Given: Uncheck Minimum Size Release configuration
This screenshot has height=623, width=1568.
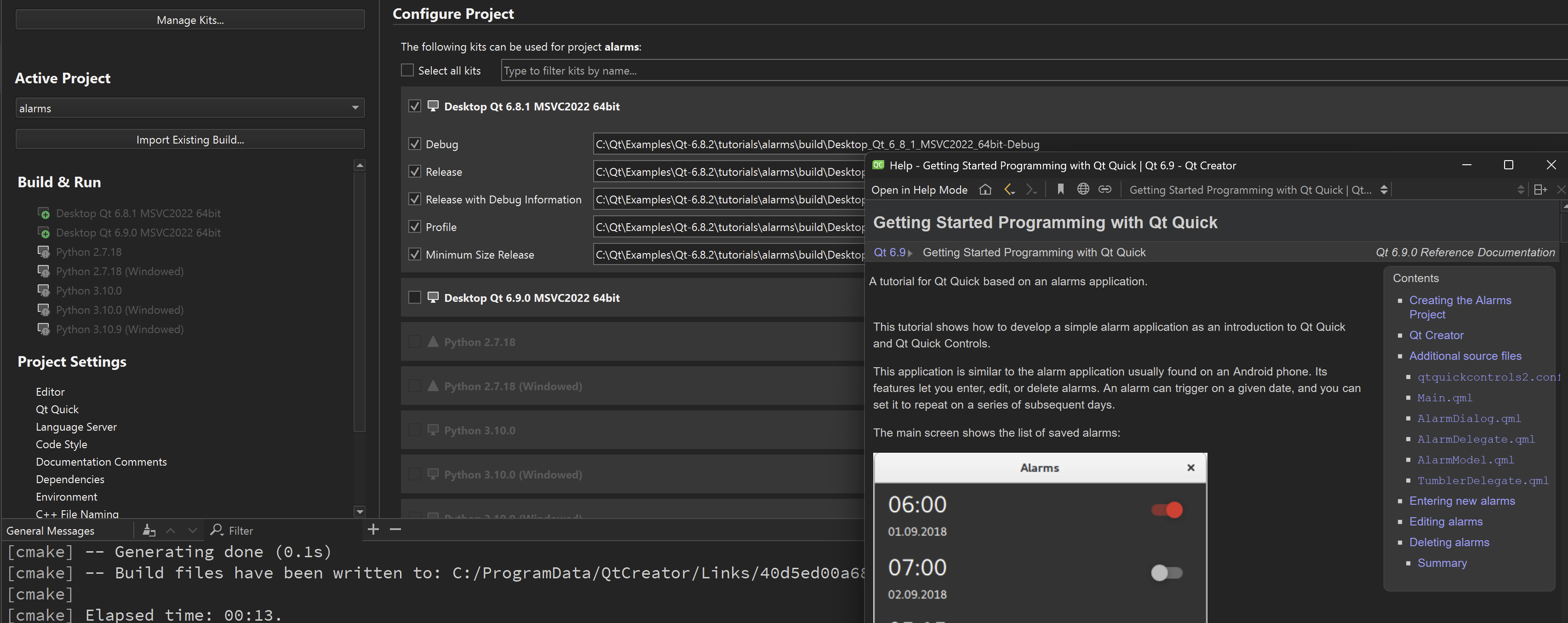Looking at the screenshot, I should coord(414,254).
